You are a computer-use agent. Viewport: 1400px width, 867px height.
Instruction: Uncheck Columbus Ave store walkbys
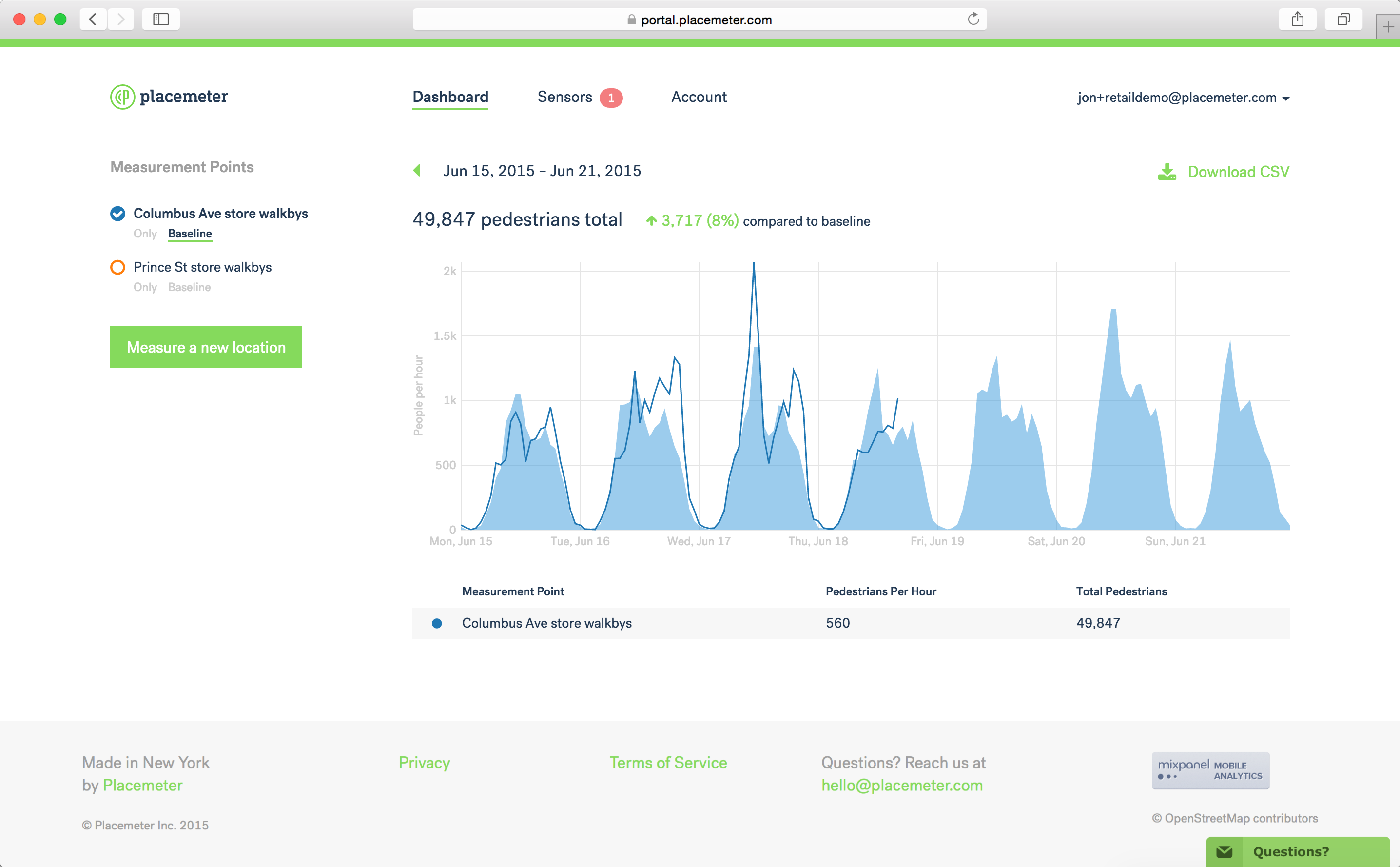pos(117,213)
